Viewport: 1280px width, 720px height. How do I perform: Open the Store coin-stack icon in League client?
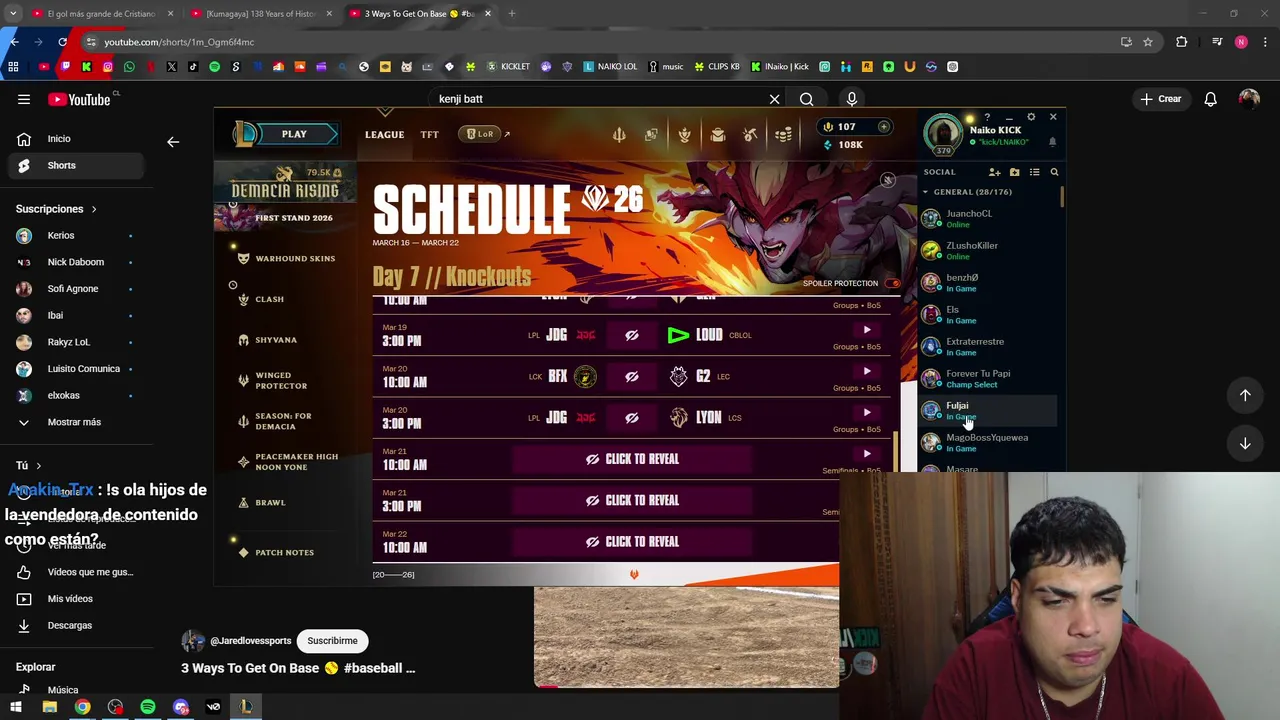point(783,135)
